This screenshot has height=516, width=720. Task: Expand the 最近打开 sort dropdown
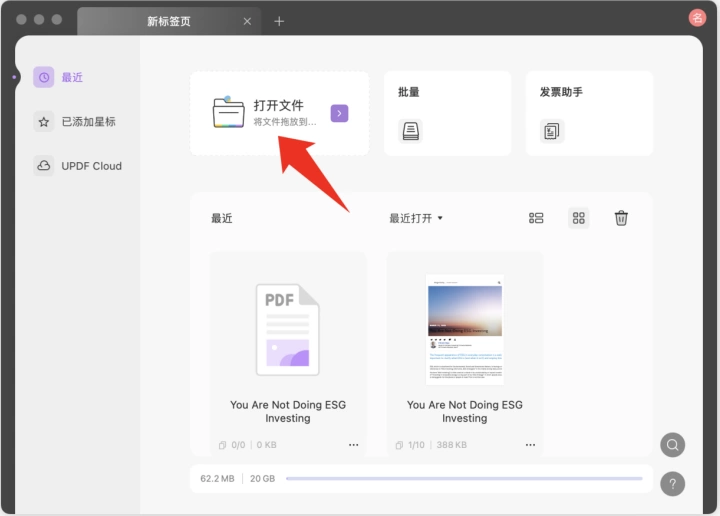pos(416,218)
